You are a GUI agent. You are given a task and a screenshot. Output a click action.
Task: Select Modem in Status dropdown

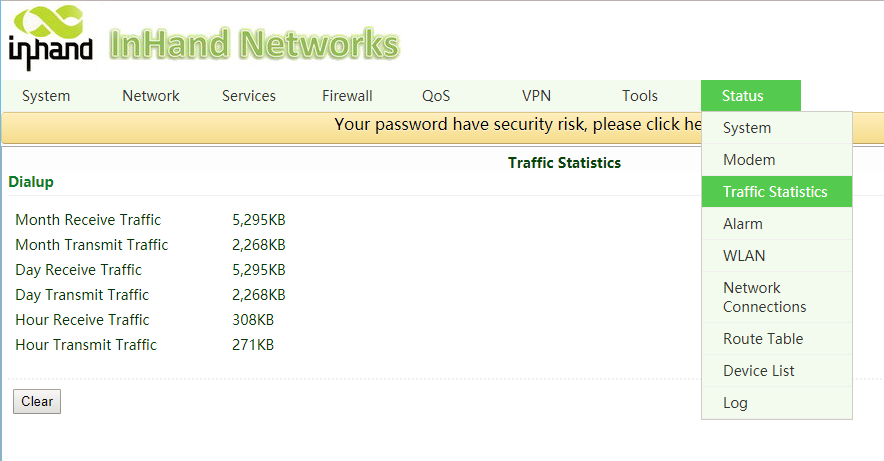[x=749, y=160]
